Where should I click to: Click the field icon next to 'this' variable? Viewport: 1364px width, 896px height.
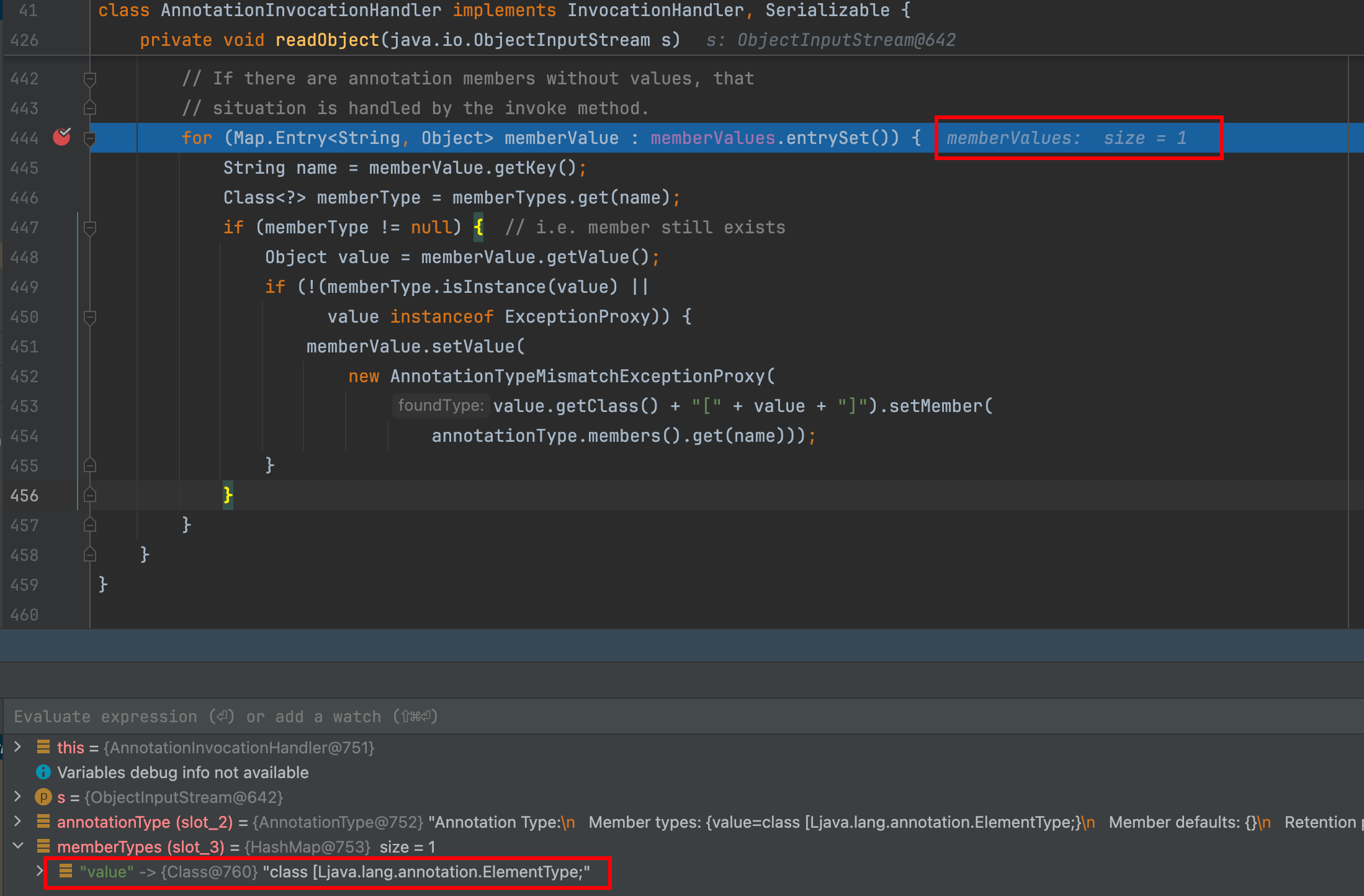point(43,747)
